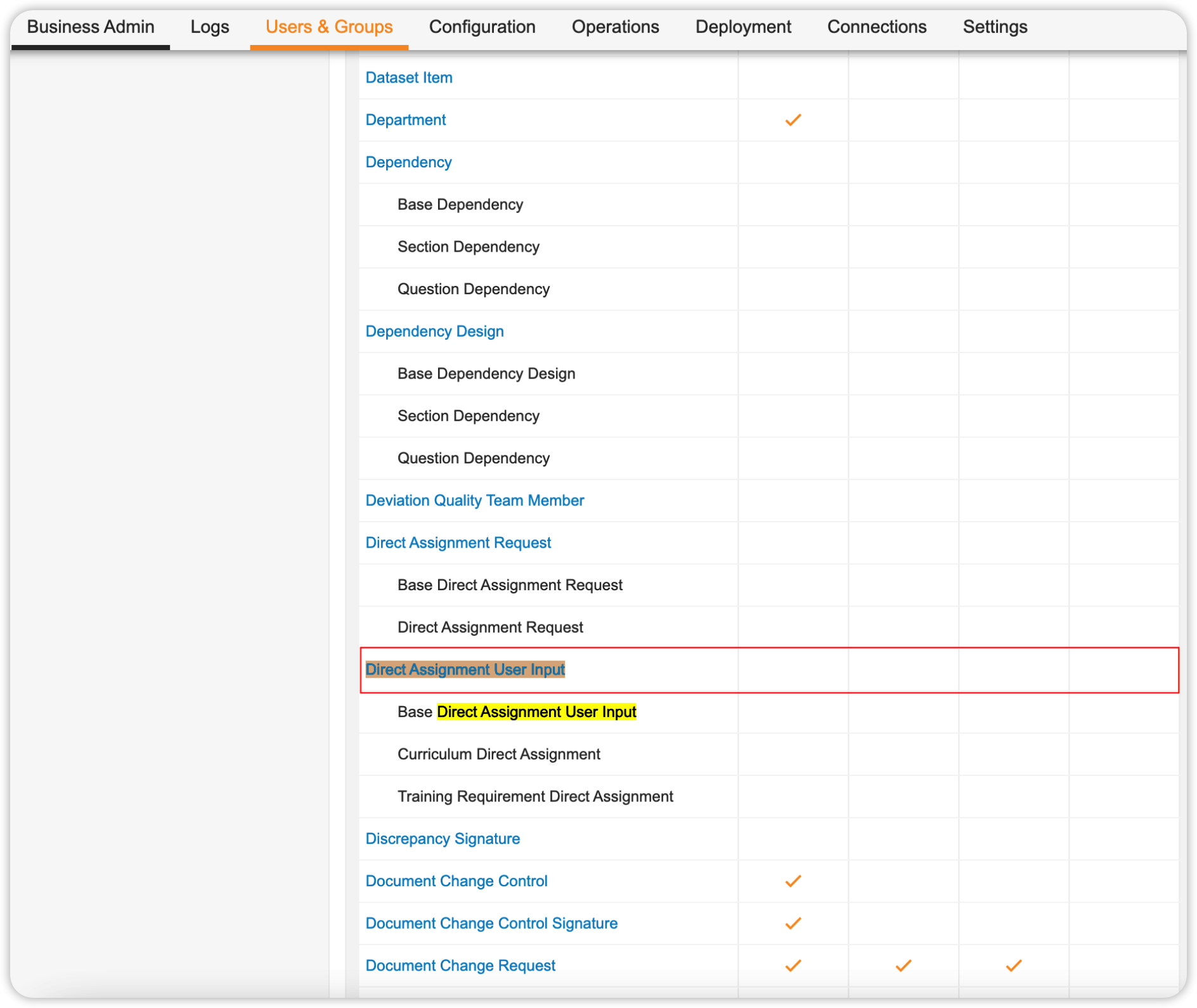Select the Connections tab

(x=876, y=27)
